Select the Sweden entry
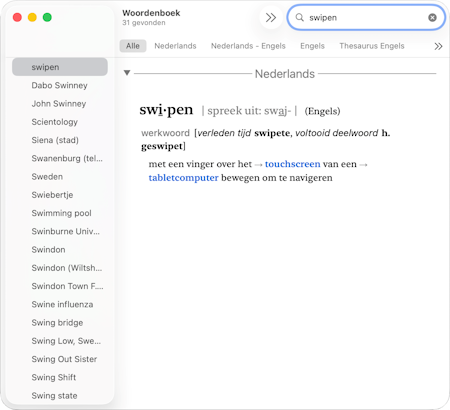This screenshot has width=450, height=410. coord(60,177)
